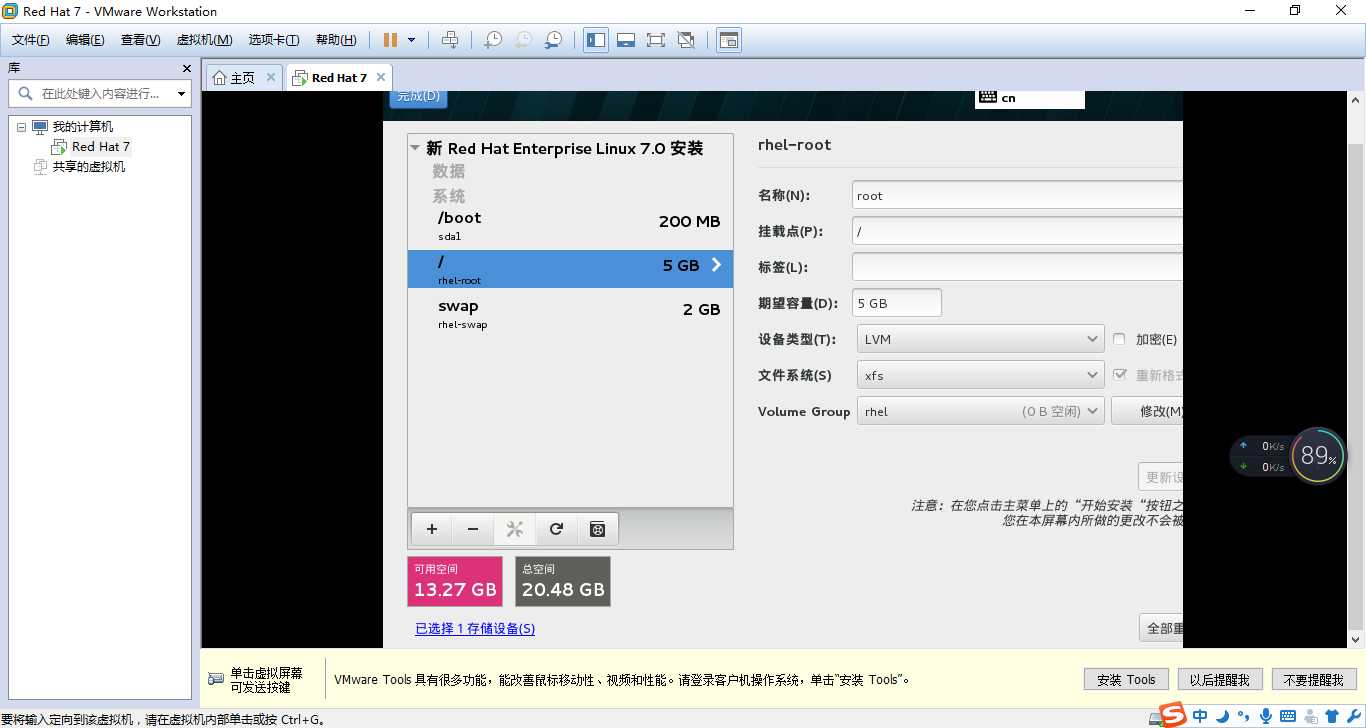The height and width of the screenshot is (728, 1366).
Task: Collapse the 我的计算机 tree node
Action: click(x=21, y=127)
